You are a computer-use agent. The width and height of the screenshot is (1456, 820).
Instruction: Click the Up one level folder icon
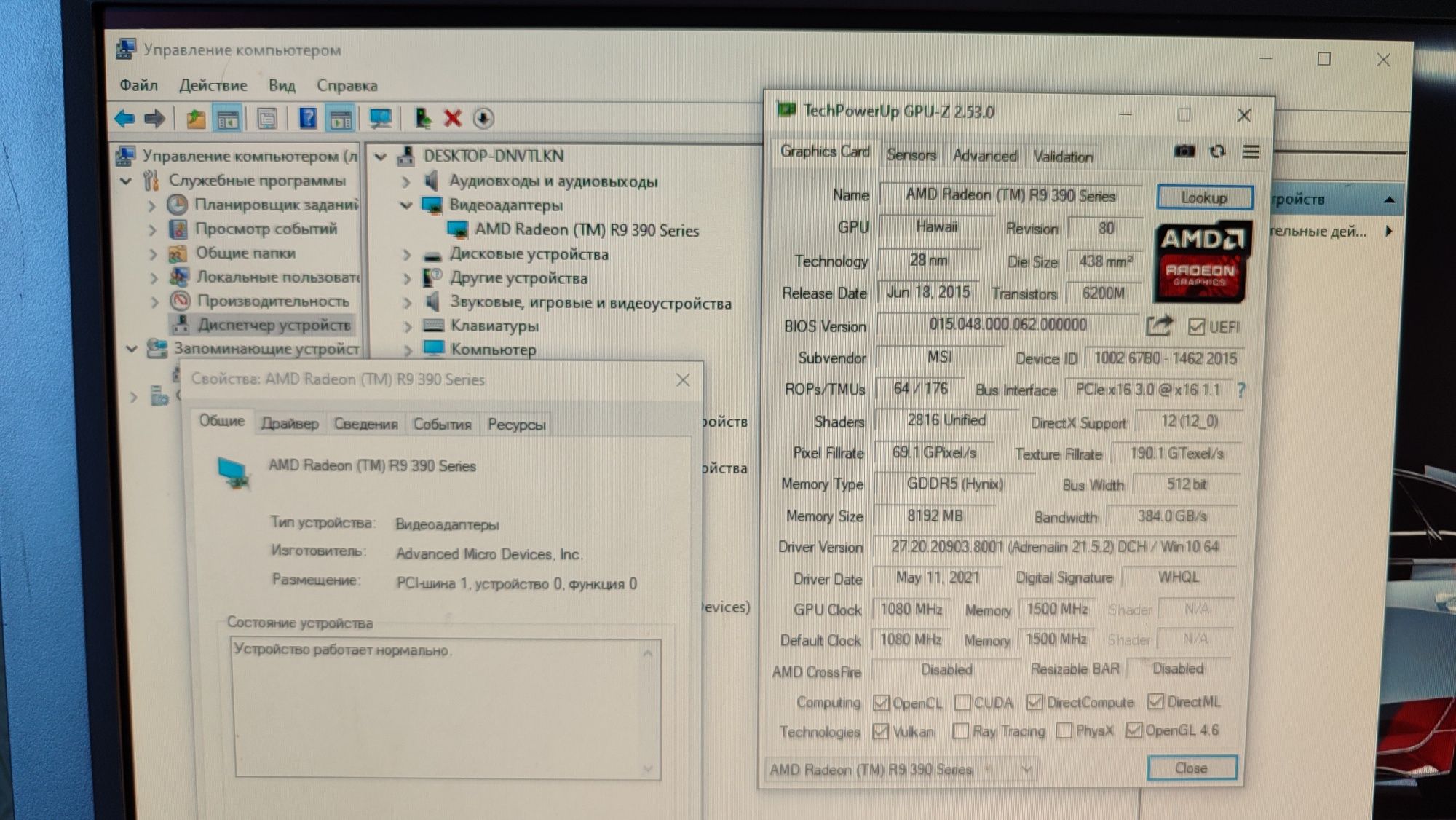(x=195, y=119)
